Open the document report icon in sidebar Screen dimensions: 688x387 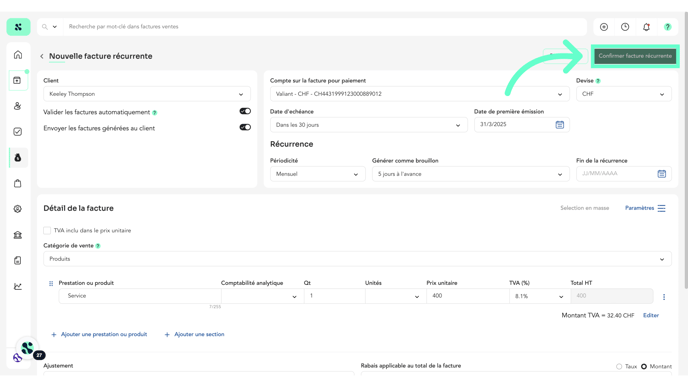18,261
